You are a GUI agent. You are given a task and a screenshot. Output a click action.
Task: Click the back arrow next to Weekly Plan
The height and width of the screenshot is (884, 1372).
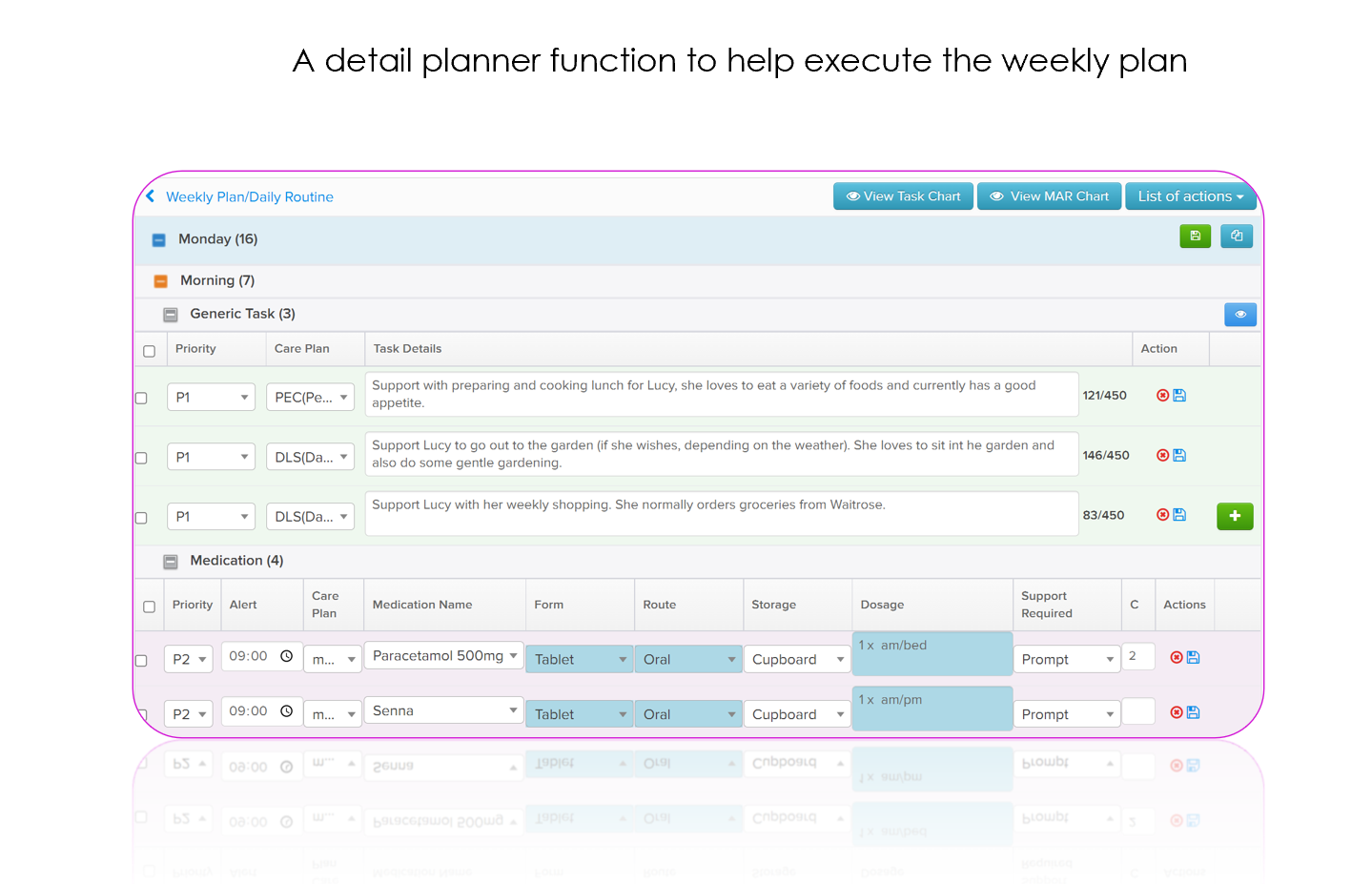tap(151, 195)
